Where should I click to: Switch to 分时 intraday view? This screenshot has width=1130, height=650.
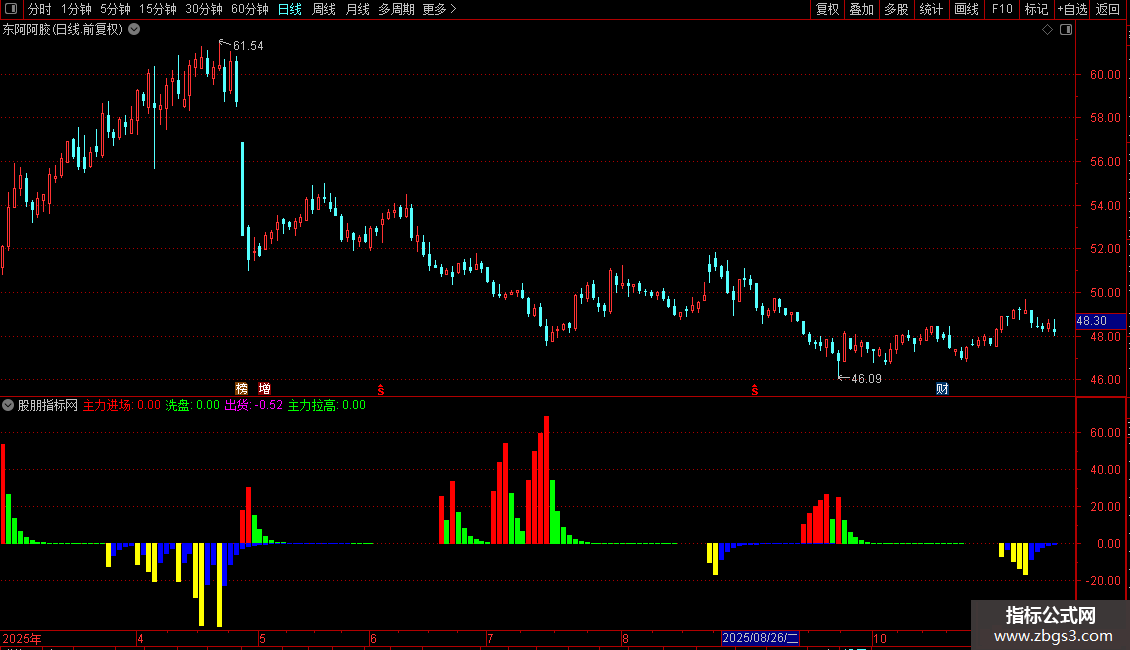[x=40, y=9]
